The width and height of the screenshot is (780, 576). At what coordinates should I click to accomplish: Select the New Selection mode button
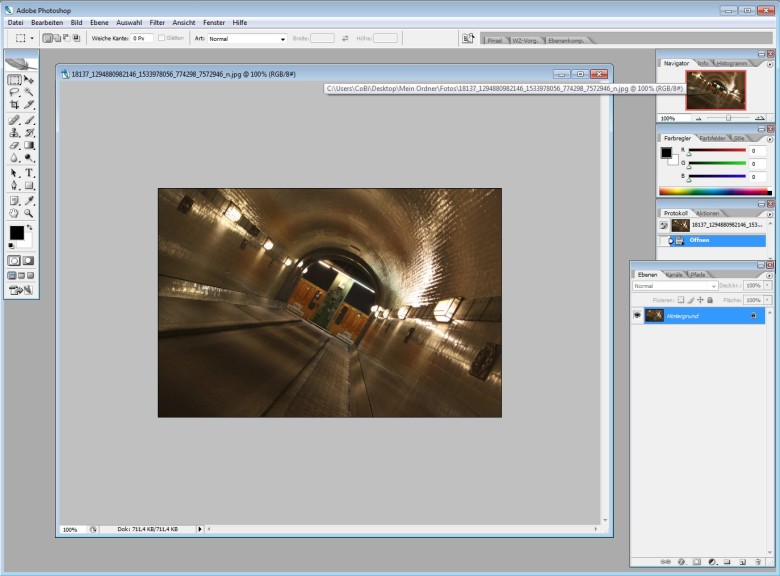pos(47,38)
